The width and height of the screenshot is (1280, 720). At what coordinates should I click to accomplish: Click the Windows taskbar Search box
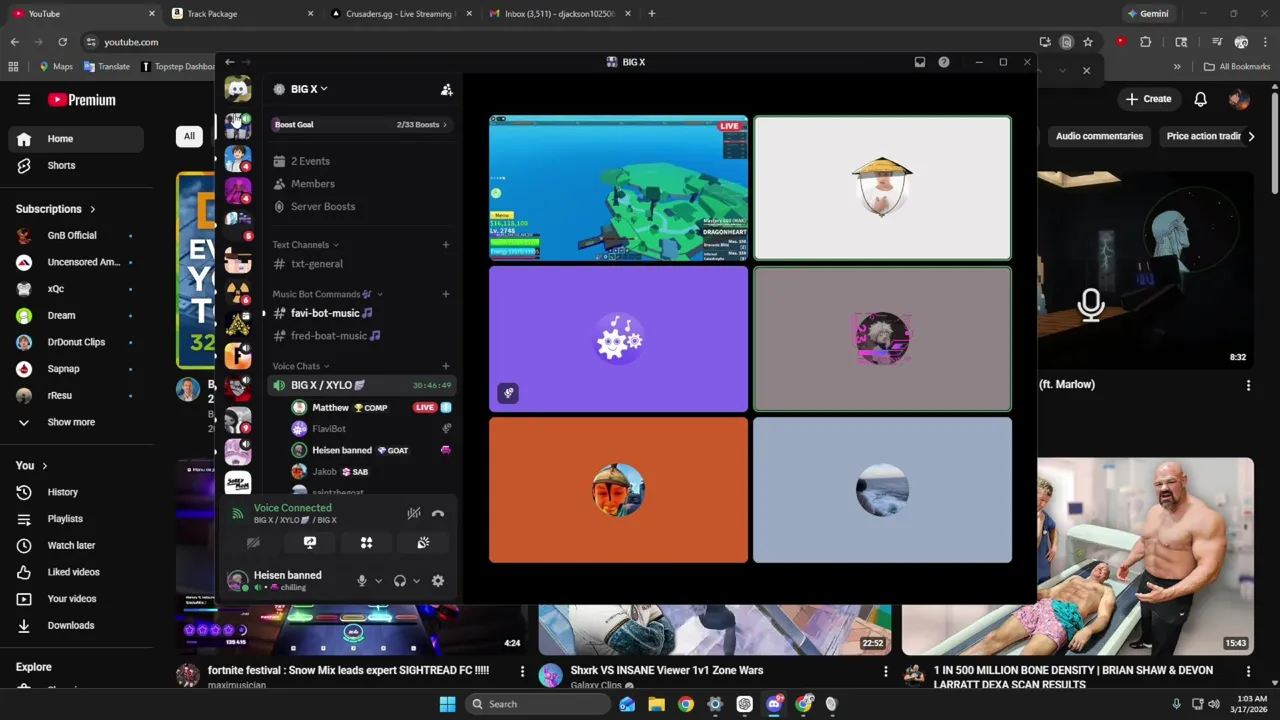click(538, 704)
